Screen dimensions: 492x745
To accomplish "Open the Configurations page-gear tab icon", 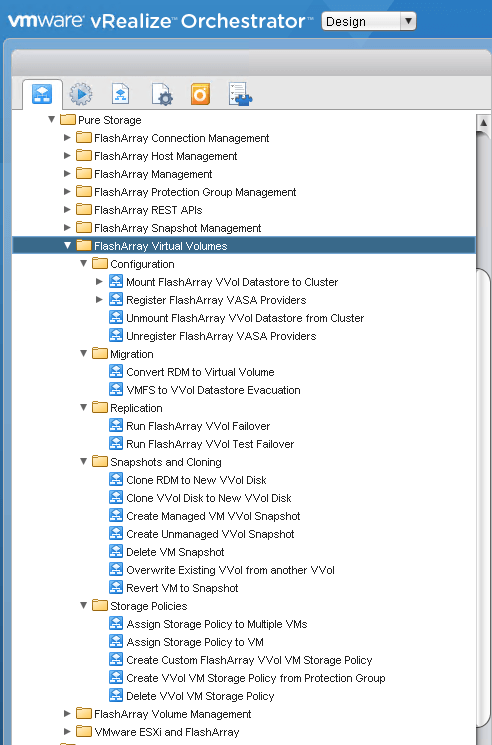I will point(162,94).
